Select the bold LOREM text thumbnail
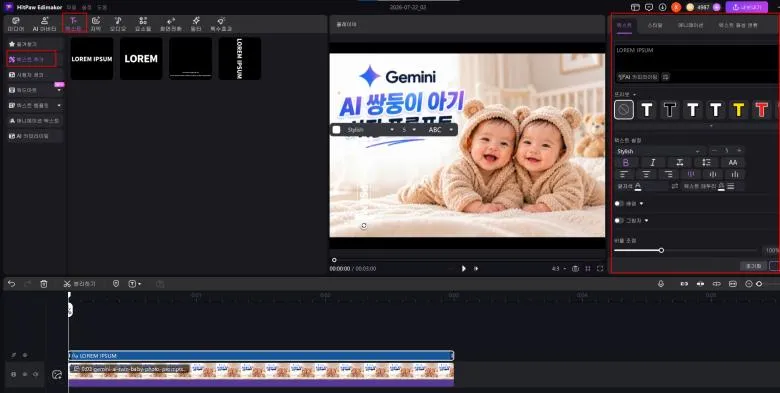This screenshot has width=780, height=393. [x=141, y=59]
